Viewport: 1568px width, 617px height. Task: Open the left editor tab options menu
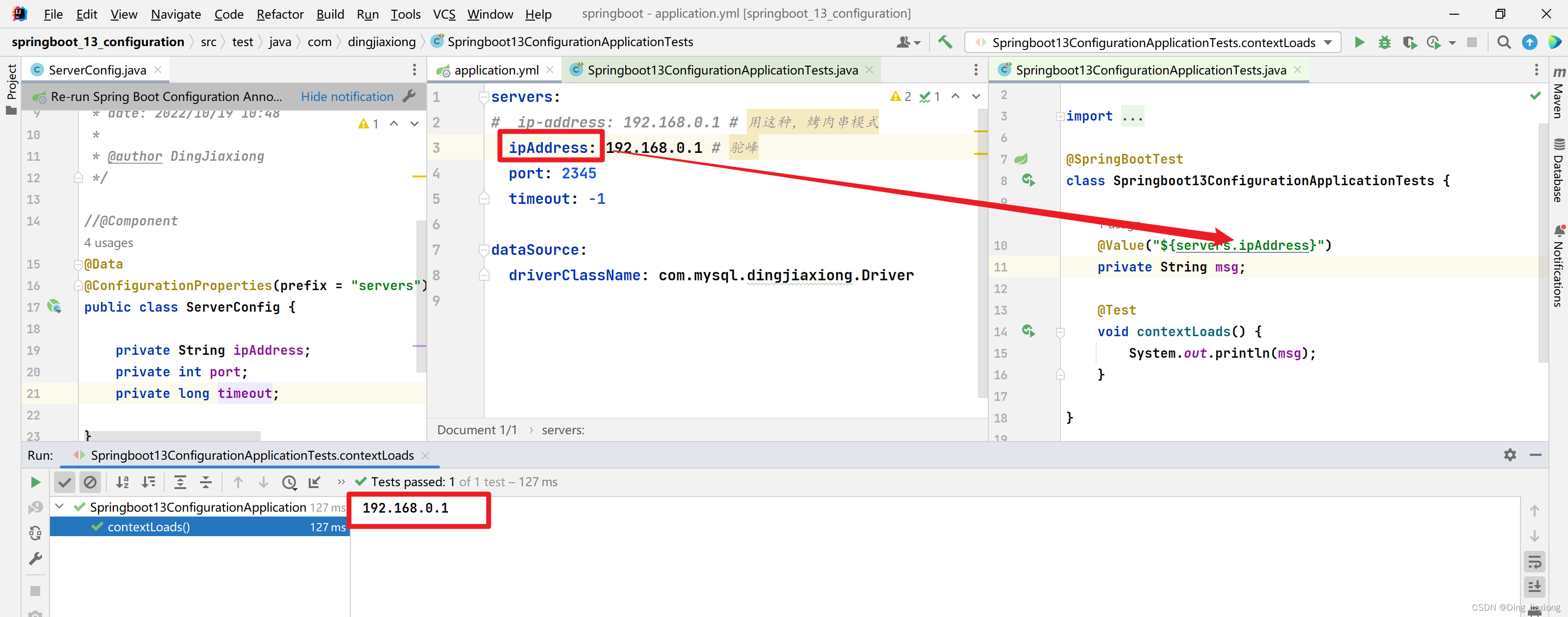pos(415,70)
